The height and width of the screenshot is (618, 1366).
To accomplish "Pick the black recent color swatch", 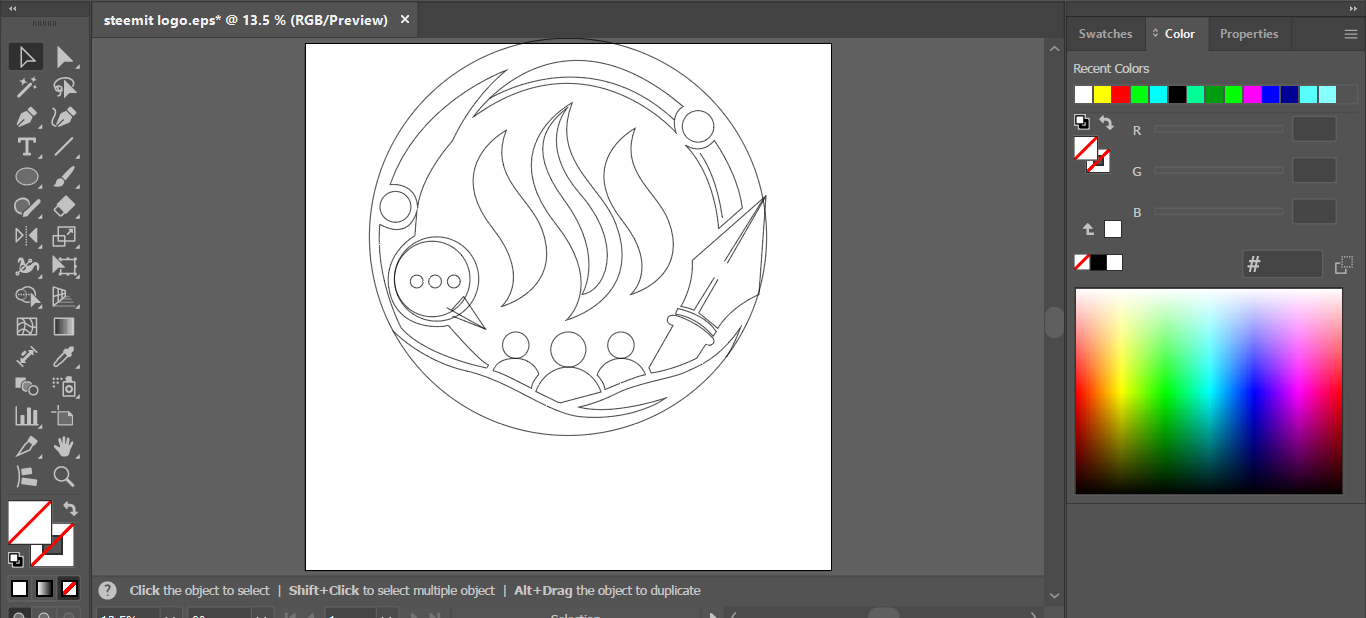I will (x=1177, y=94).
